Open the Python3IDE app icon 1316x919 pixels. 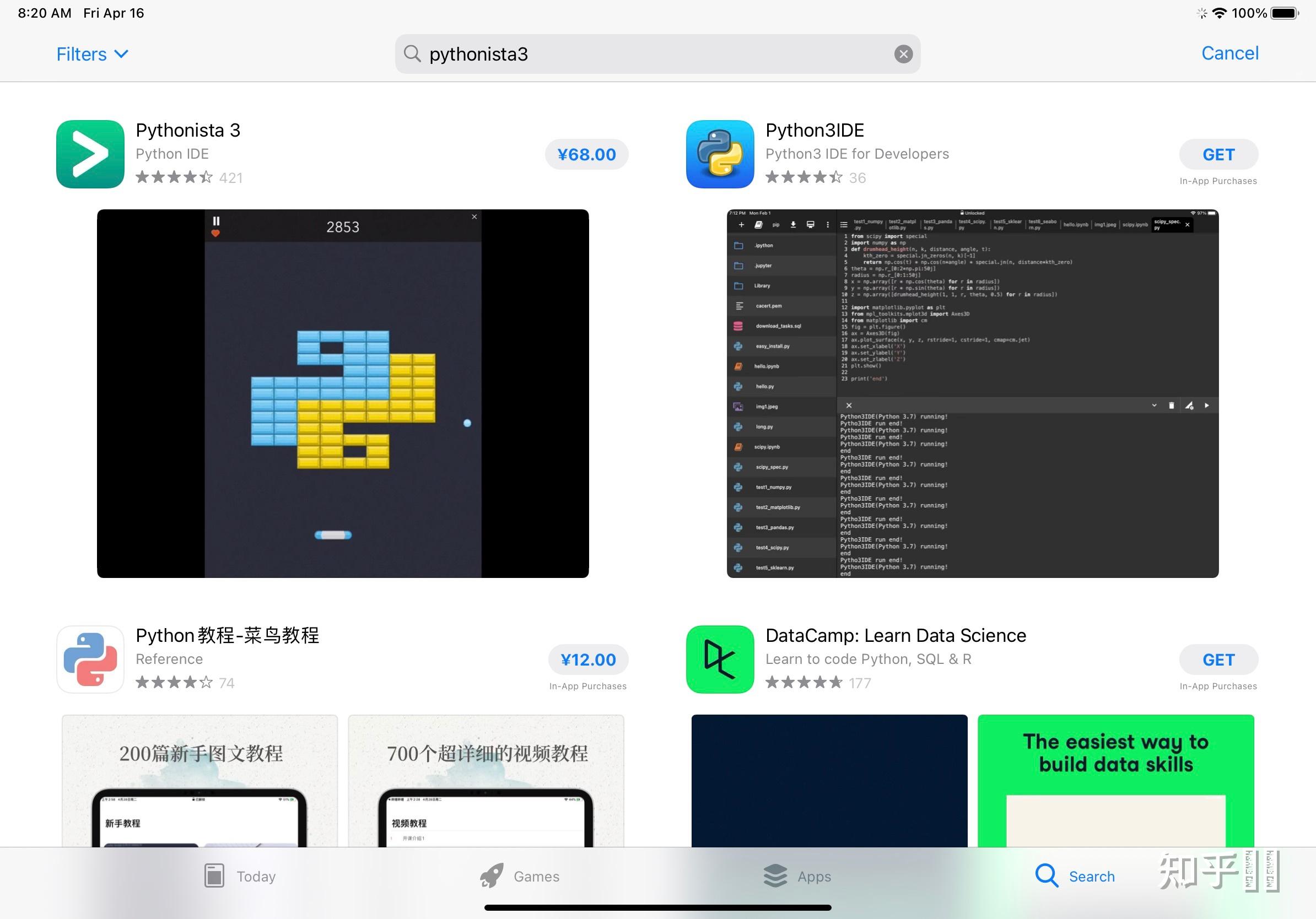pos(720,154)
